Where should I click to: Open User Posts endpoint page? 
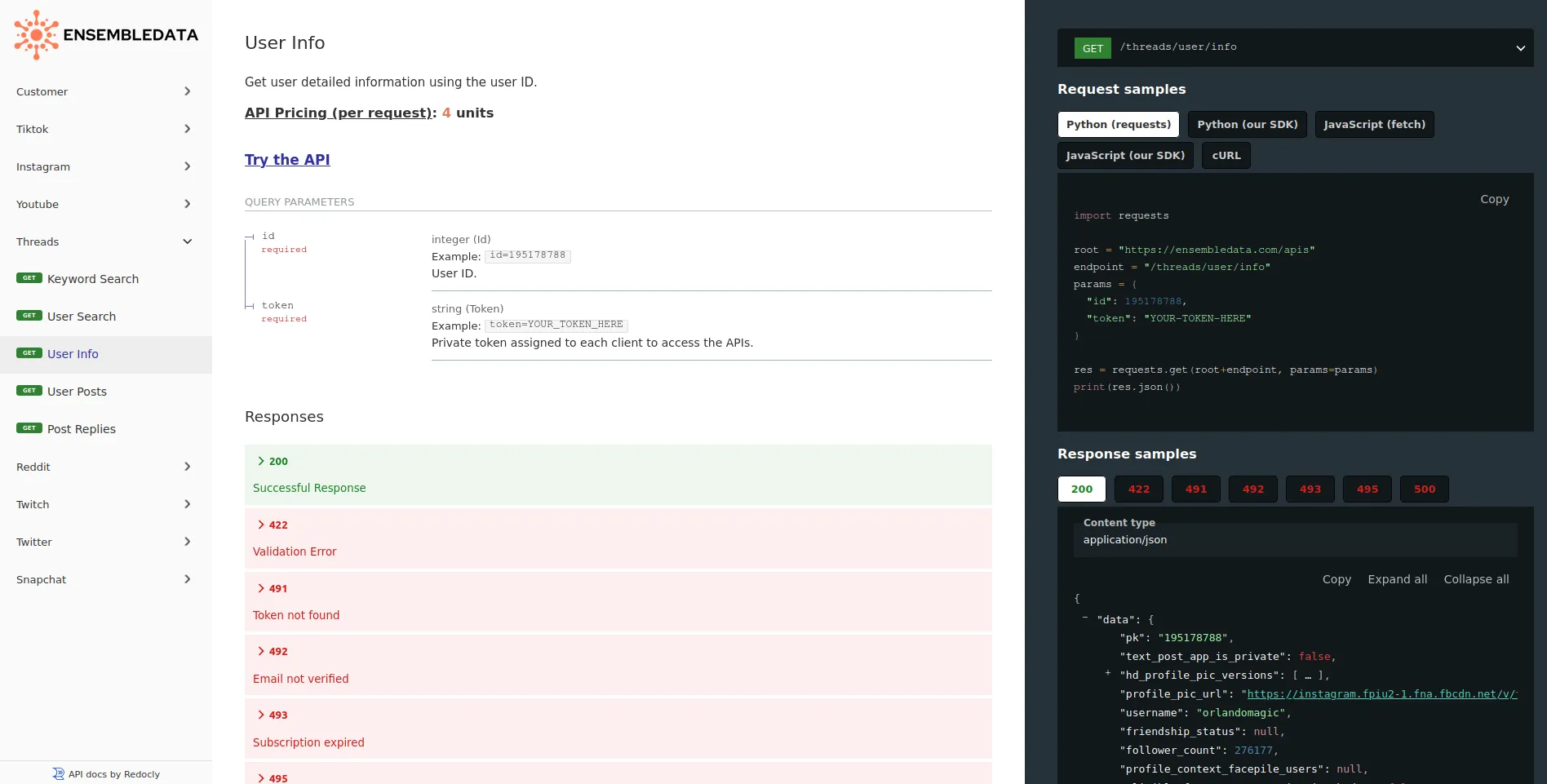[x=106, y=392]
